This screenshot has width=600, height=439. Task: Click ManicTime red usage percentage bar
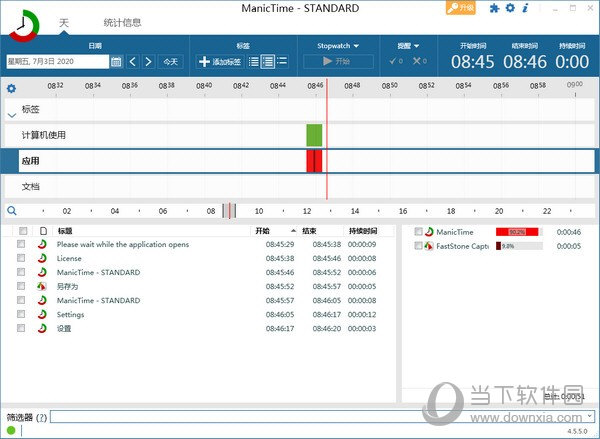pyautogui.click(x=517, y=232)
